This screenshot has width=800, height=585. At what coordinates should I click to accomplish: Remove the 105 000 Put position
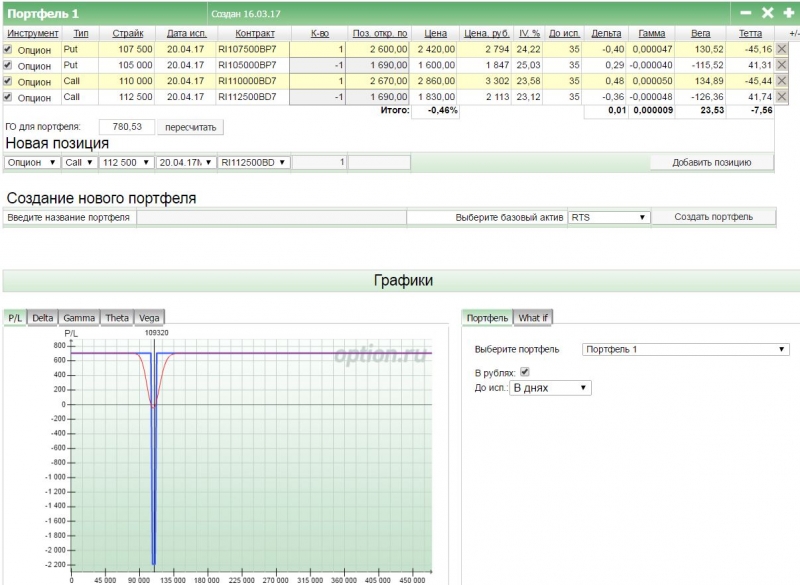782,65
